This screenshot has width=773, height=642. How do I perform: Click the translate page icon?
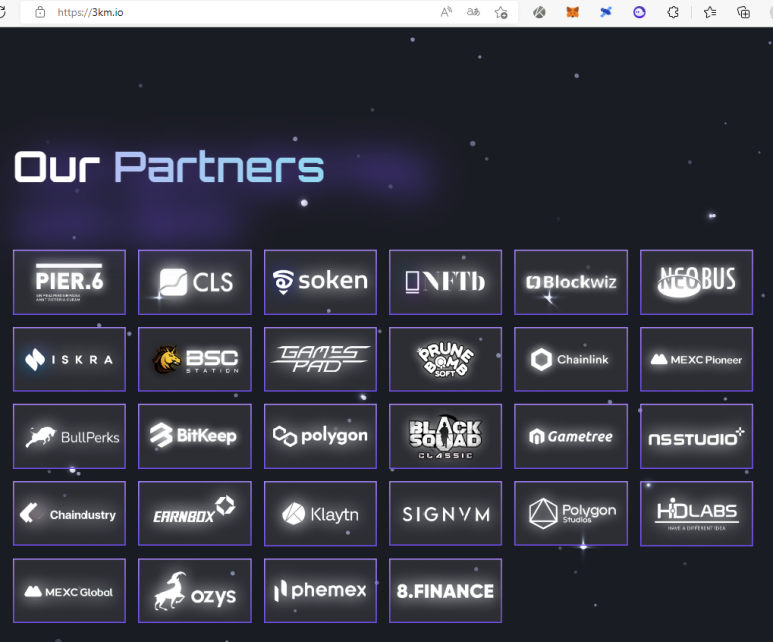click(473, 12)
